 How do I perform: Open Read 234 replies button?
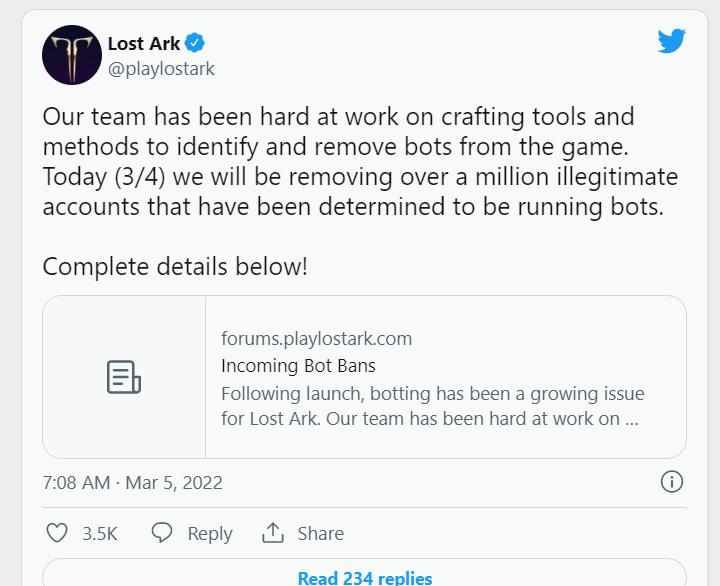pos(365,573)
